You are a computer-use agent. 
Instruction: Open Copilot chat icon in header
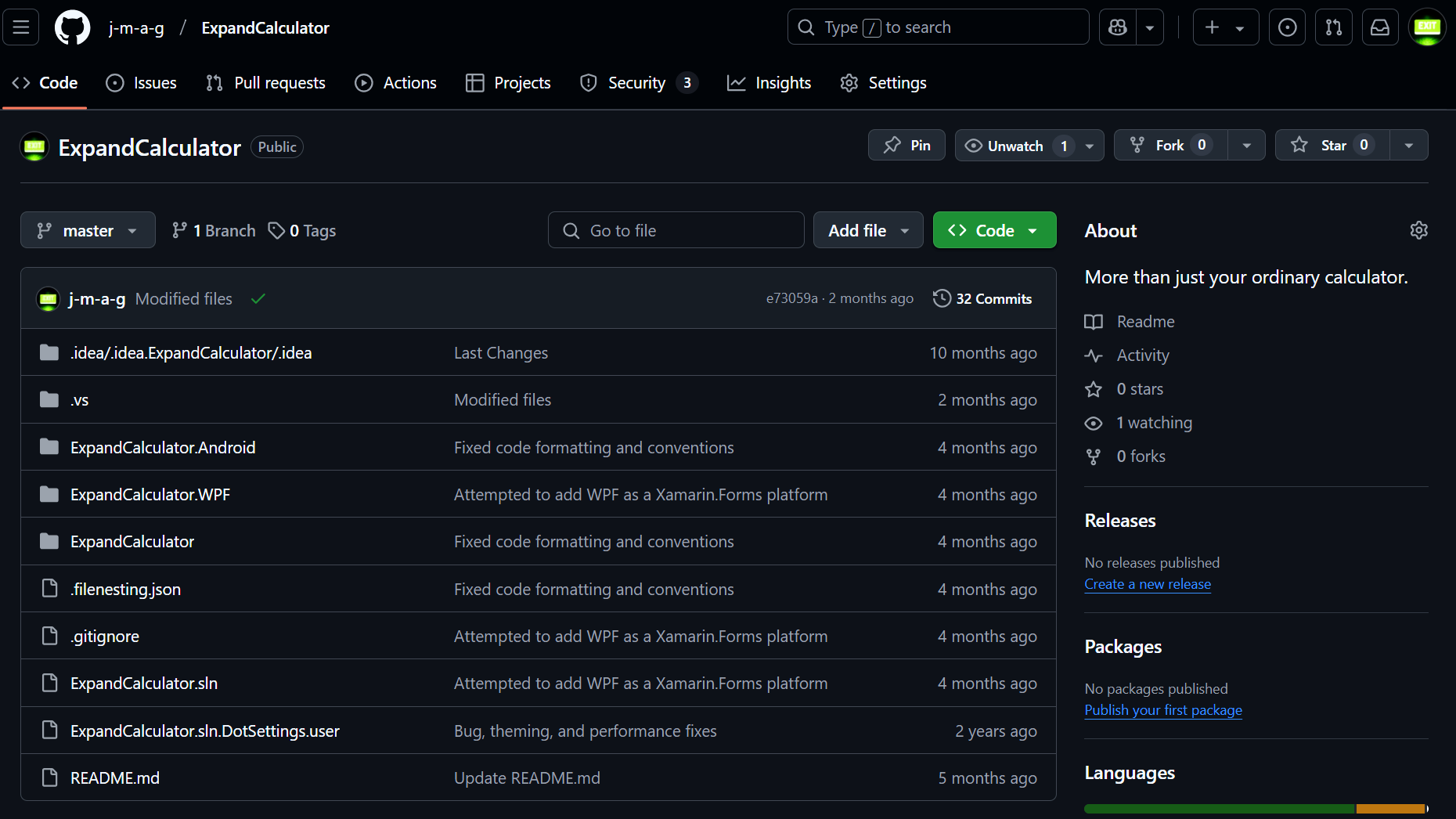(x=1118, y=27)
